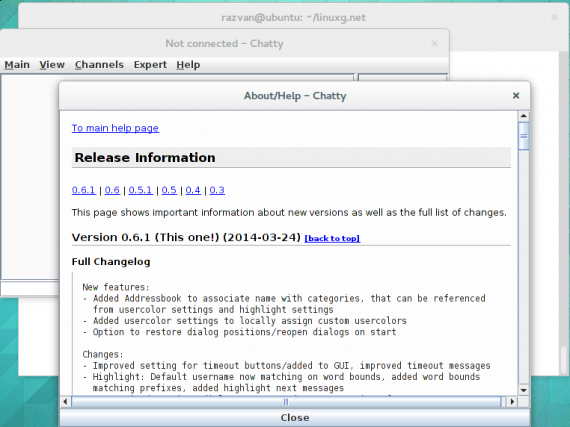Click the horizontal scrollbar thumb
The width and height of the screenshot is (570, 427).
pos(286,402)
